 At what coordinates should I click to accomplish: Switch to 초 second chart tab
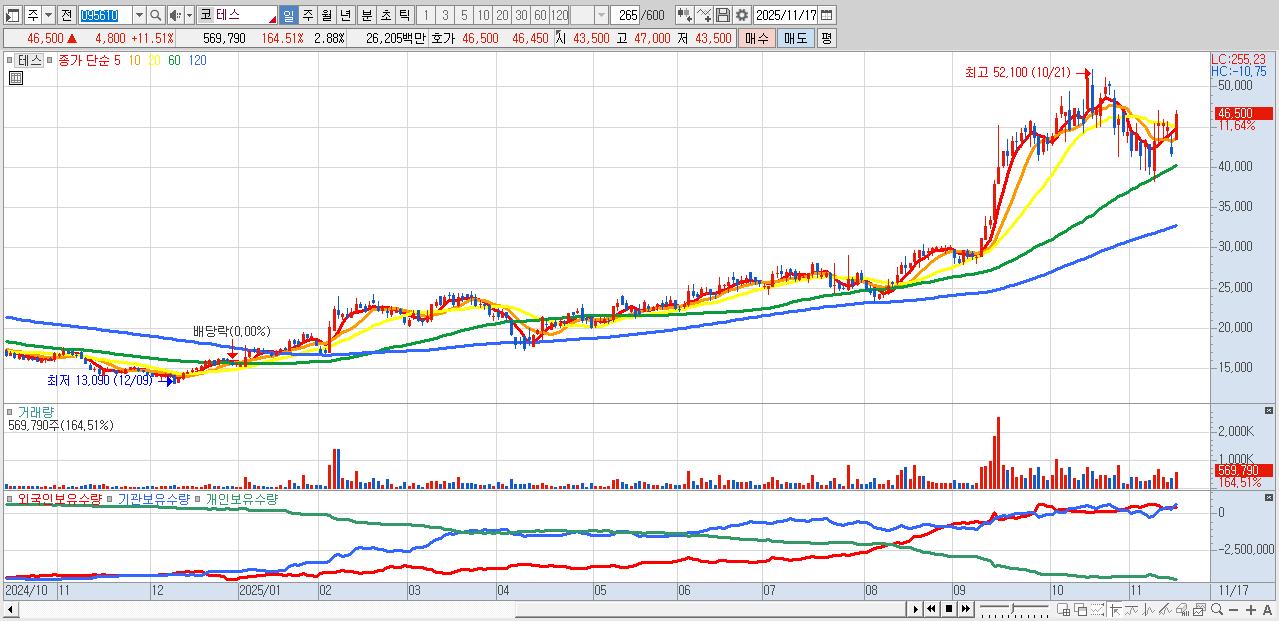point(386,15)
